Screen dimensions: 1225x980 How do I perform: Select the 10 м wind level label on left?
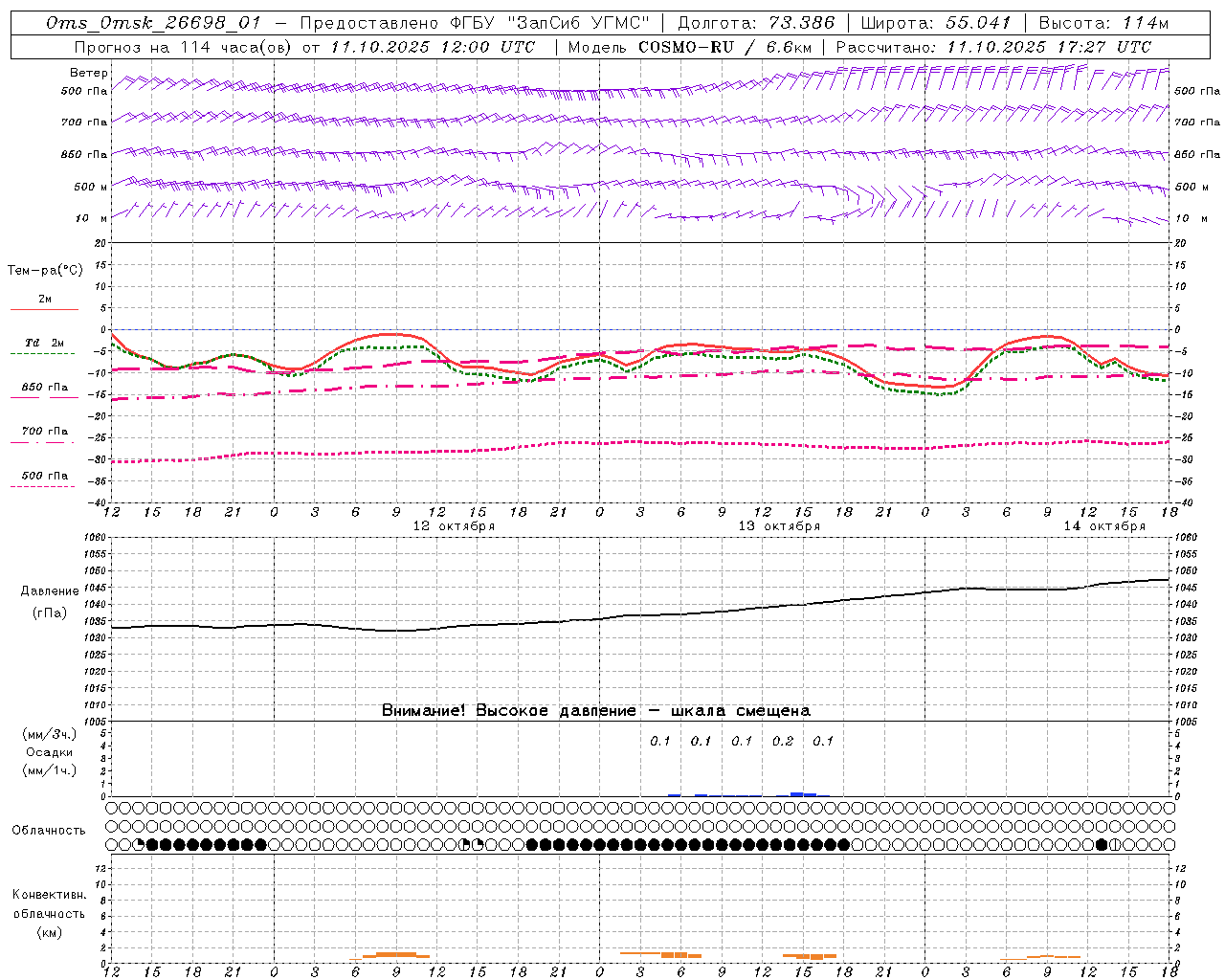tap(91, 218)
